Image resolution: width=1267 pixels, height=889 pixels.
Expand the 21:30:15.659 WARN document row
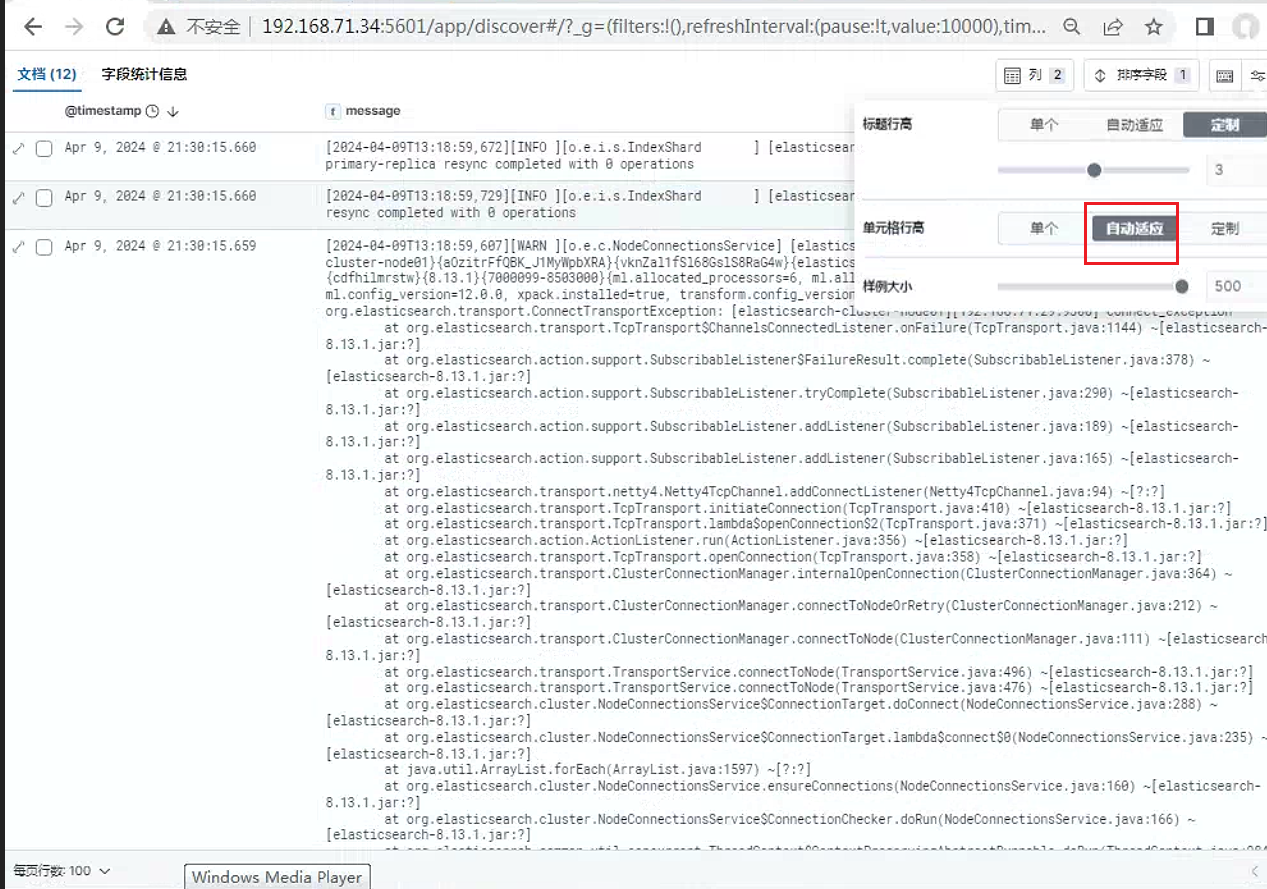(x=17, y=246)
